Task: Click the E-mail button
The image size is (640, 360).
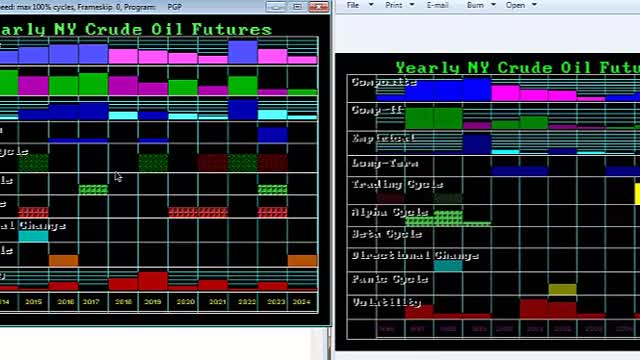Action: click(437, 5)
